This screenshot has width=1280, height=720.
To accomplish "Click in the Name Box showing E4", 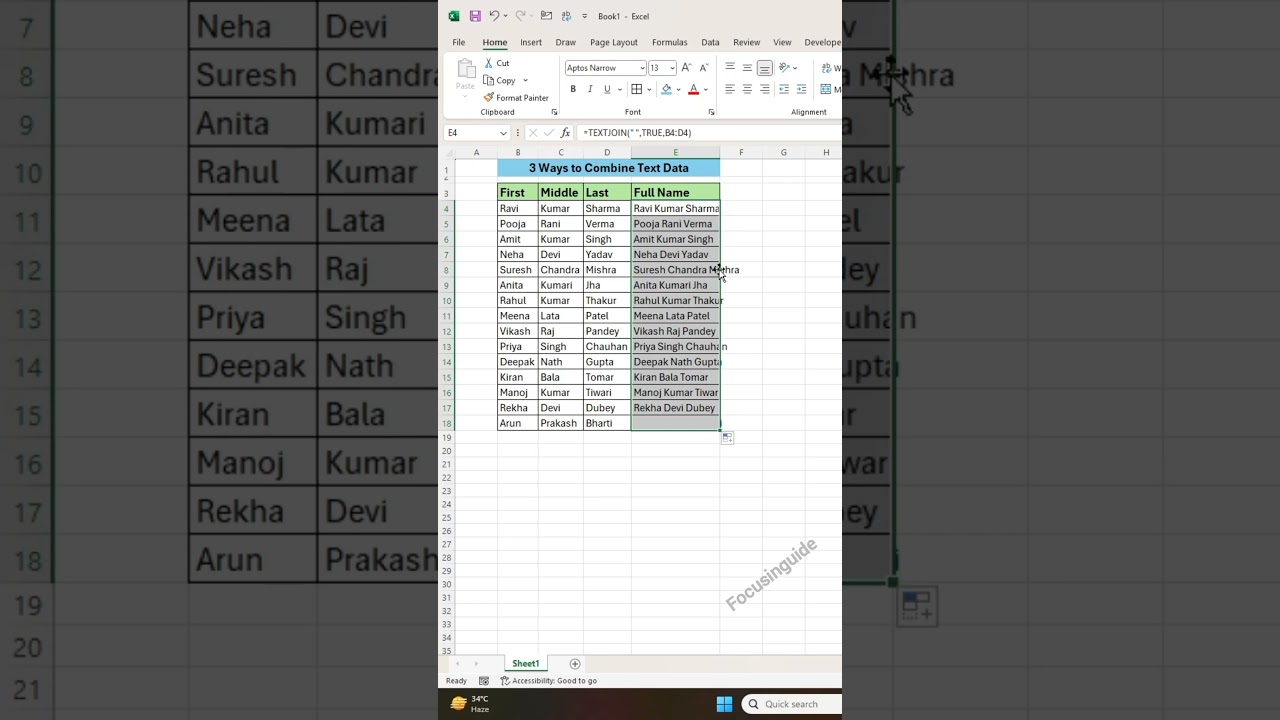I will 470,132.
